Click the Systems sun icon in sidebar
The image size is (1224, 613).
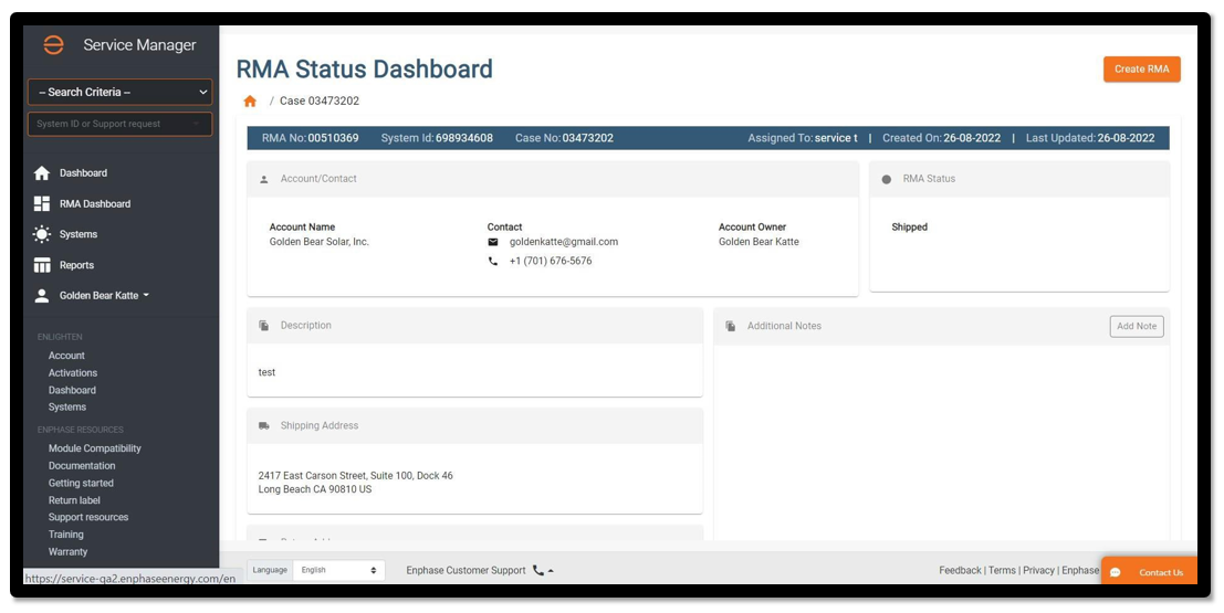tap(40, 234)
